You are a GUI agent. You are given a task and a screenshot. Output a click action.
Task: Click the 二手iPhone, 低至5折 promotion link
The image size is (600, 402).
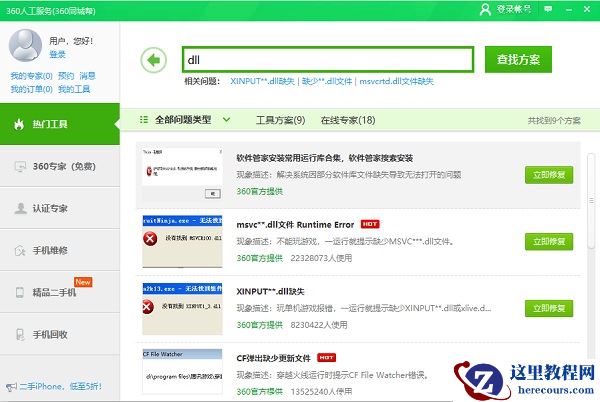(61, 387)
